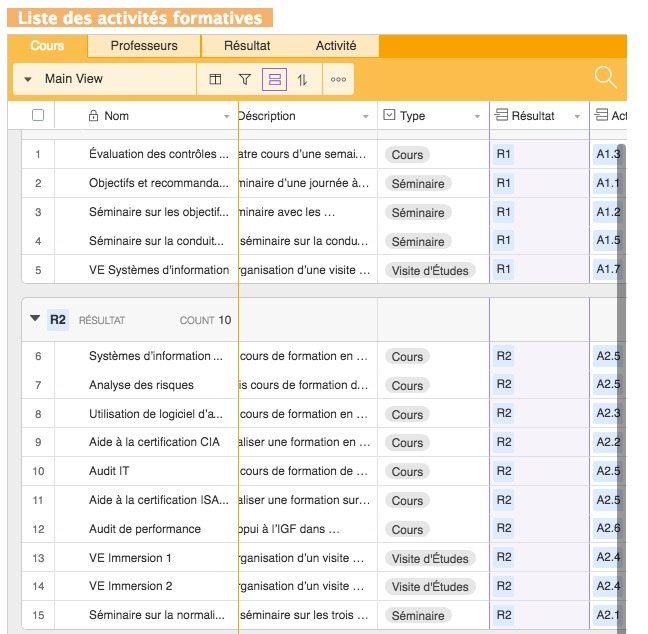This screenshot has width=648, height=634.
Task: Select 'Objectifs et recommanda...' cell
Action: pos(146,183)
